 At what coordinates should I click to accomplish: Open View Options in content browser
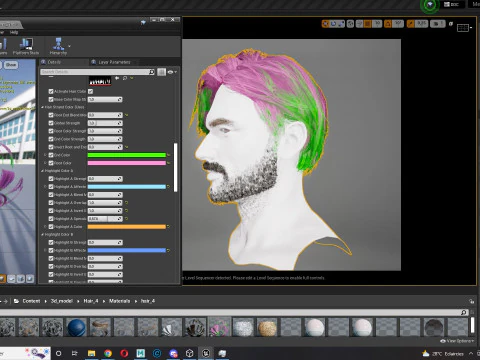(x=457, y=341)
